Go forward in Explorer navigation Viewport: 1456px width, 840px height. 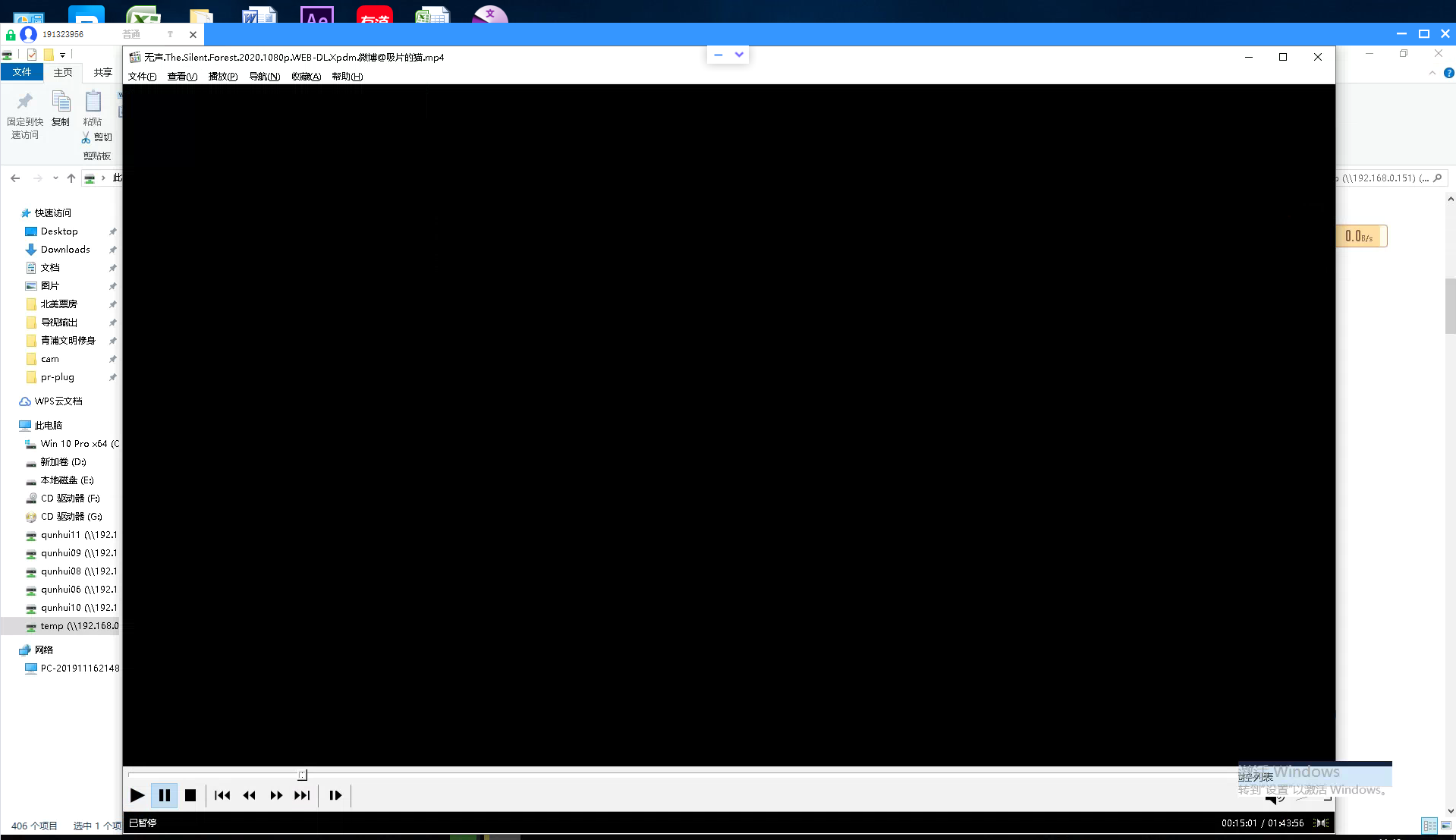point(37,178)
